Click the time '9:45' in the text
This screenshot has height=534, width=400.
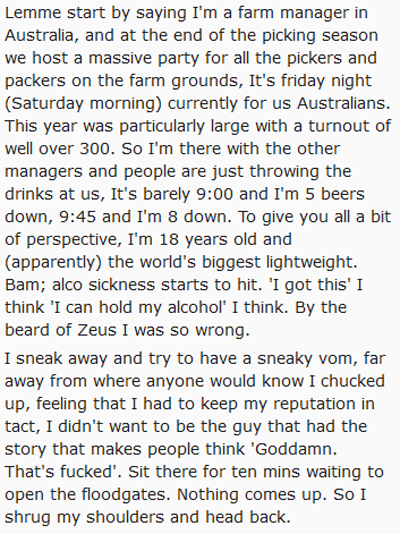[x=78, y=217]
